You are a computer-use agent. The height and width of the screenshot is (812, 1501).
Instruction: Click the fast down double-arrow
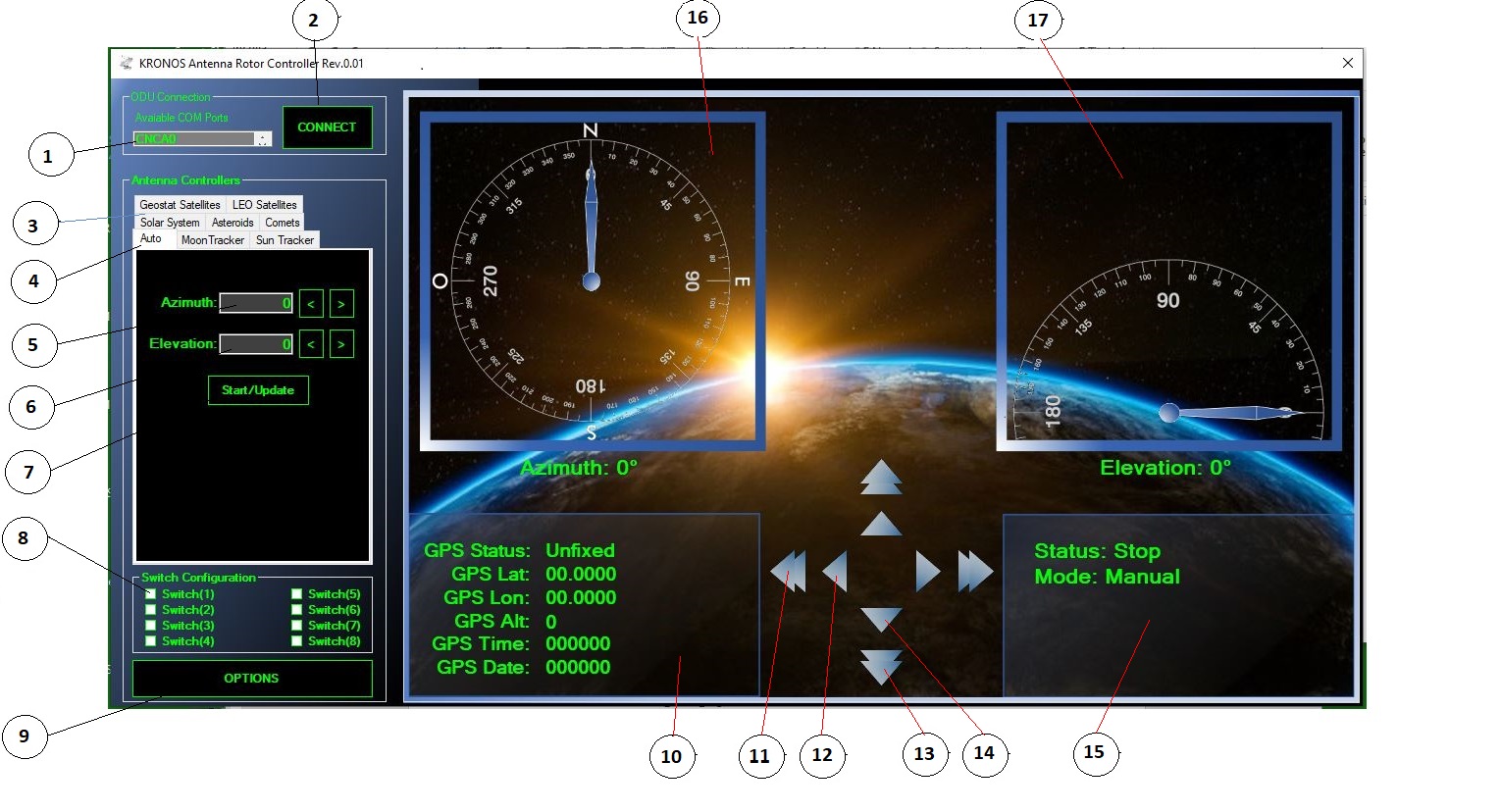[881, 667]
